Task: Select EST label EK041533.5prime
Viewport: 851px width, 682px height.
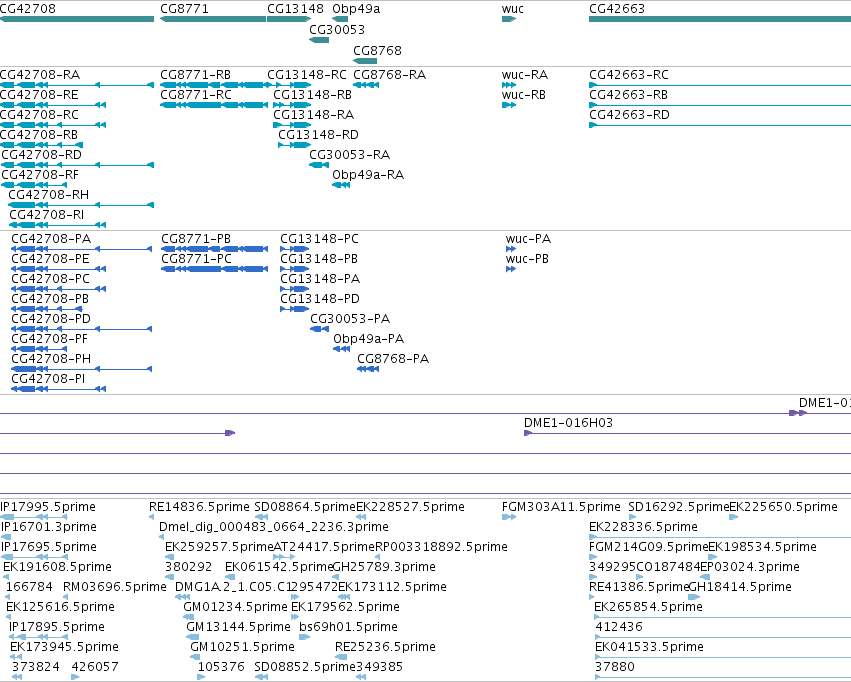Action: pyautogui.click(x=649, y=647)
